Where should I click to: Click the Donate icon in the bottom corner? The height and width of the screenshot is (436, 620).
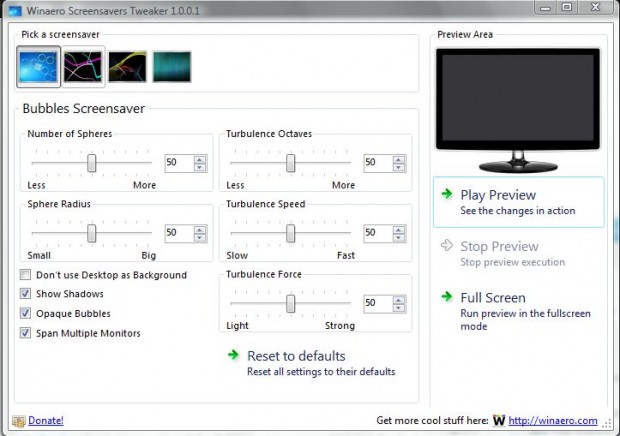(x=17, y=421)
